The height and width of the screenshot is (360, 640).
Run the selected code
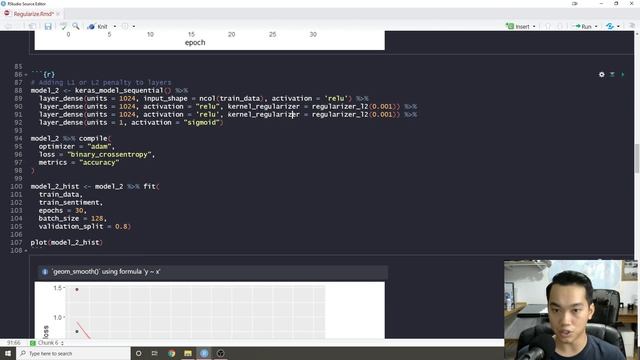(x=583, y=27)
